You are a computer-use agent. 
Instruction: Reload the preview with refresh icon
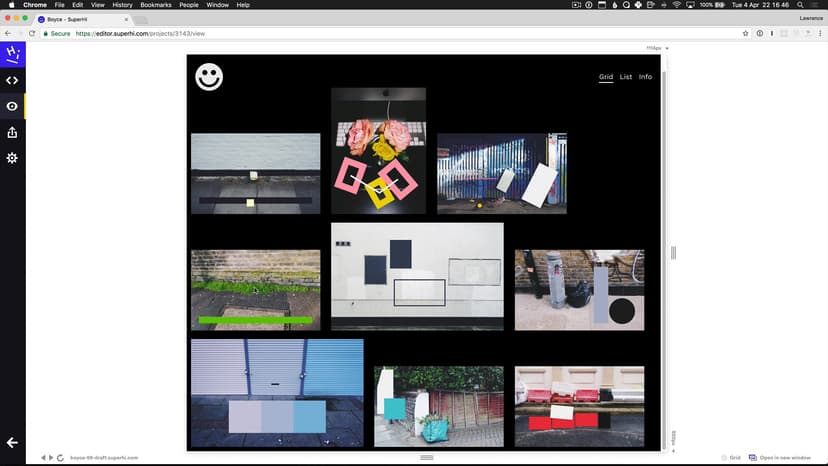(61, 457)
